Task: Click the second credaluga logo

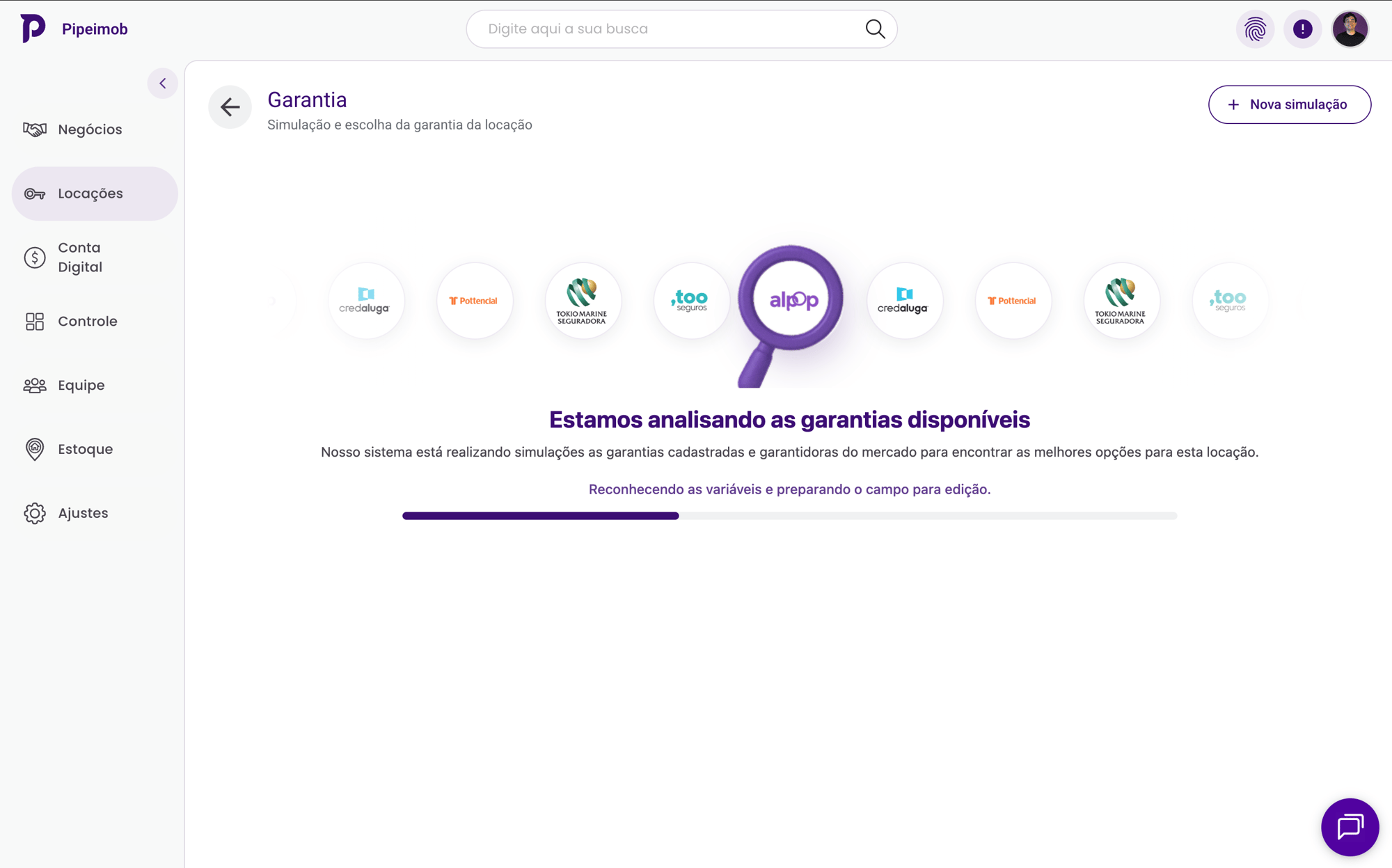Action: [x=904, y=301]
